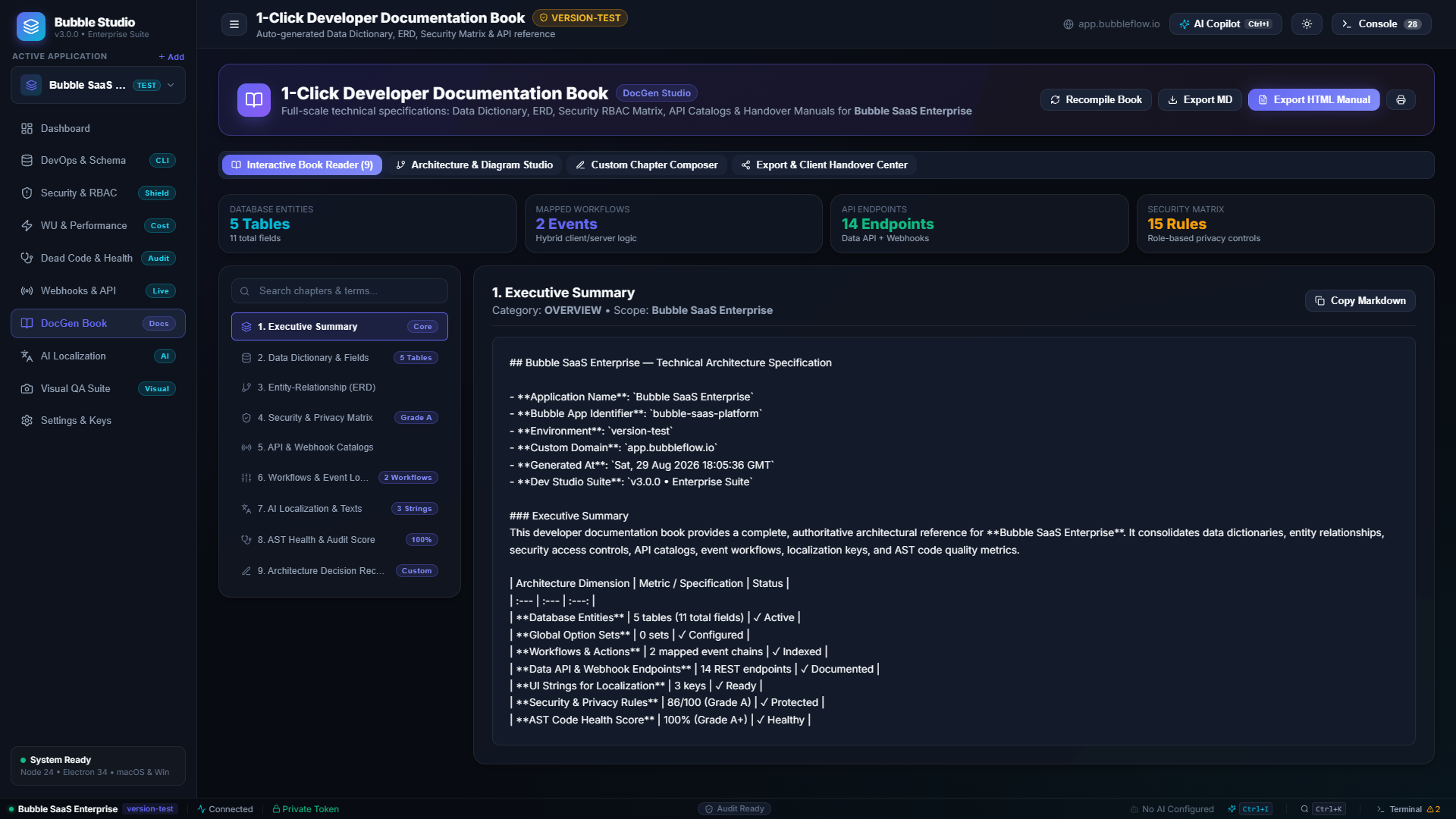
Task: Switch to Architecture & Diagram Studio tab
Action: (474, 165)
